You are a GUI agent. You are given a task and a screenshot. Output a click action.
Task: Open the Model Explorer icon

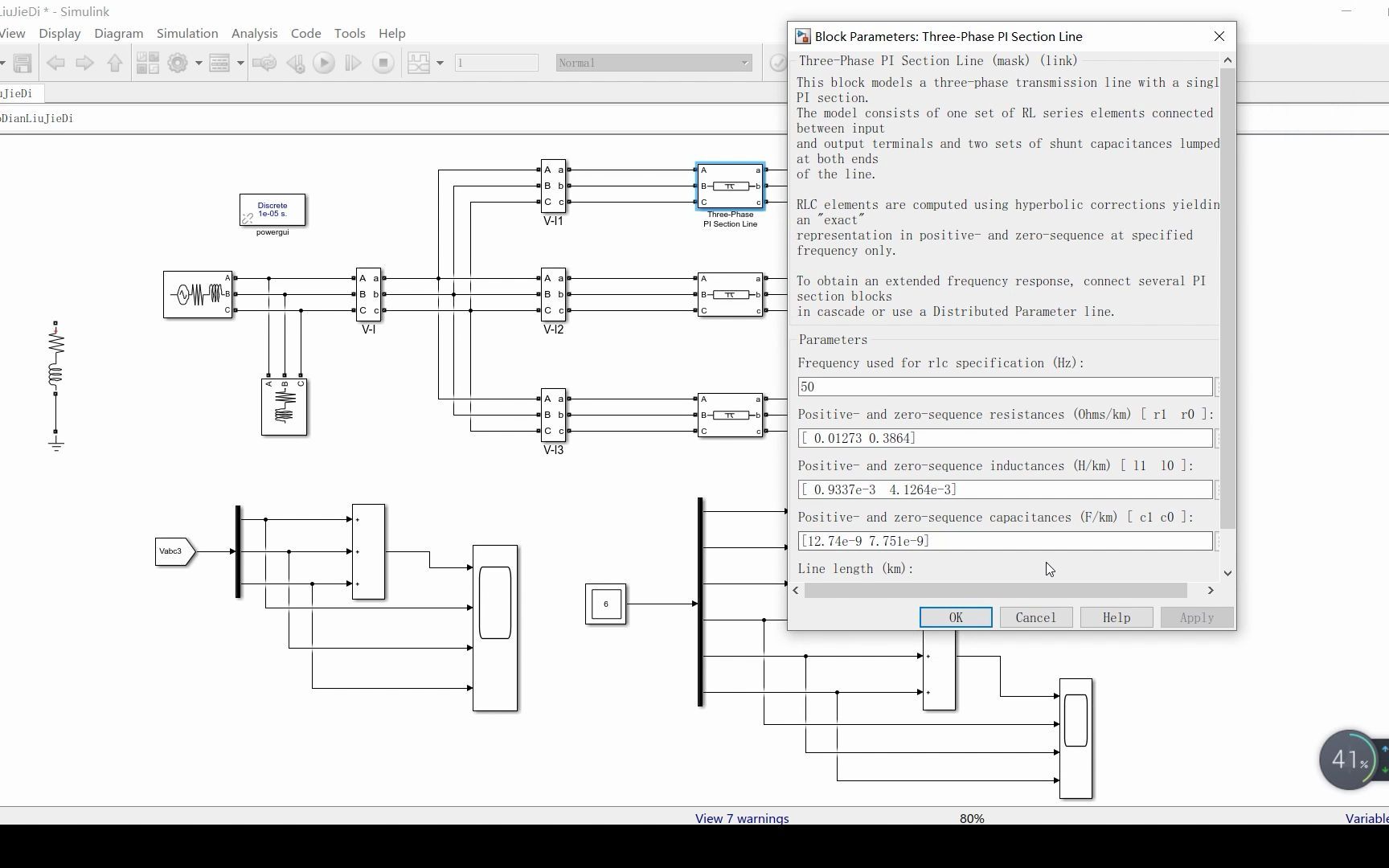(x=219, y=63)
